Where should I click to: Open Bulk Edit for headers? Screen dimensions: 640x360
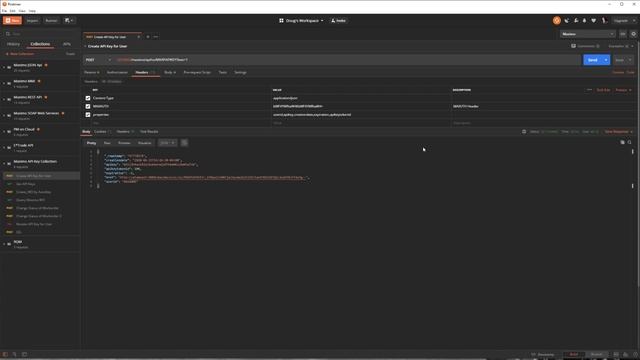pyautogui.click(x=603, y=90)
